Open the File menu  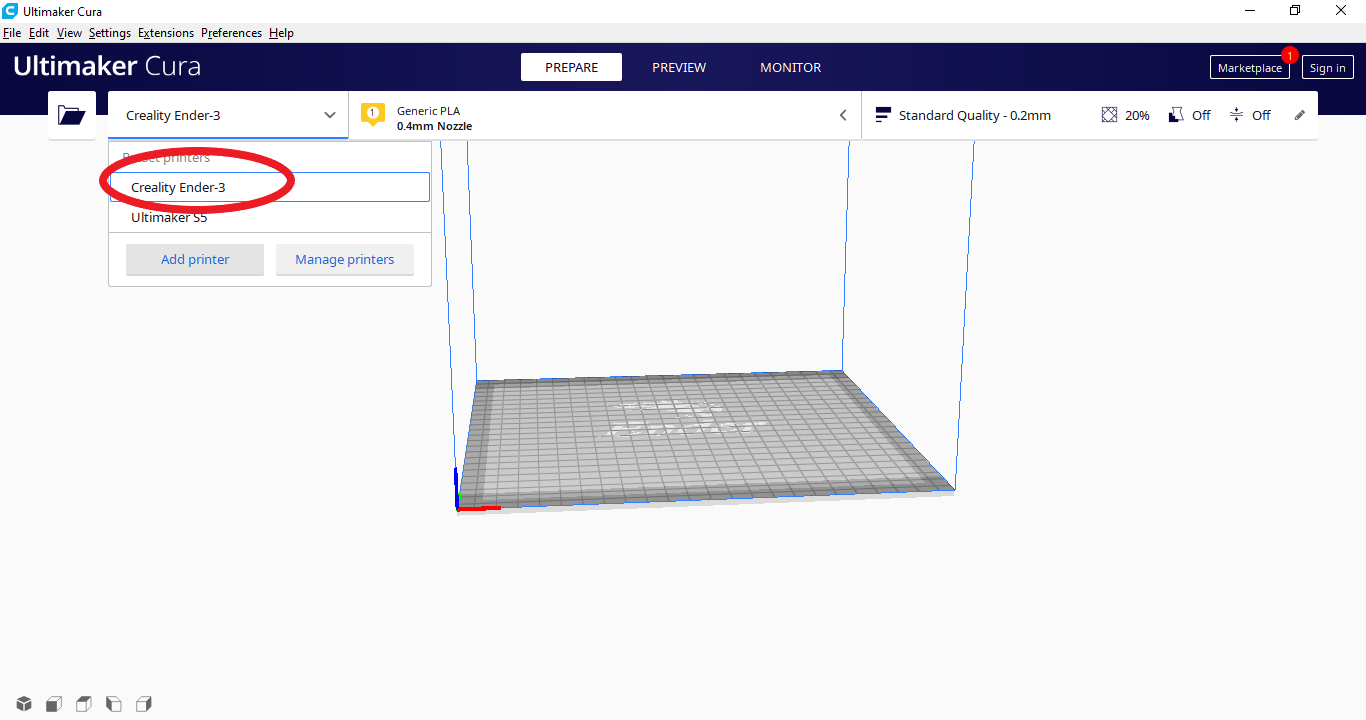(x=12, y=33)
